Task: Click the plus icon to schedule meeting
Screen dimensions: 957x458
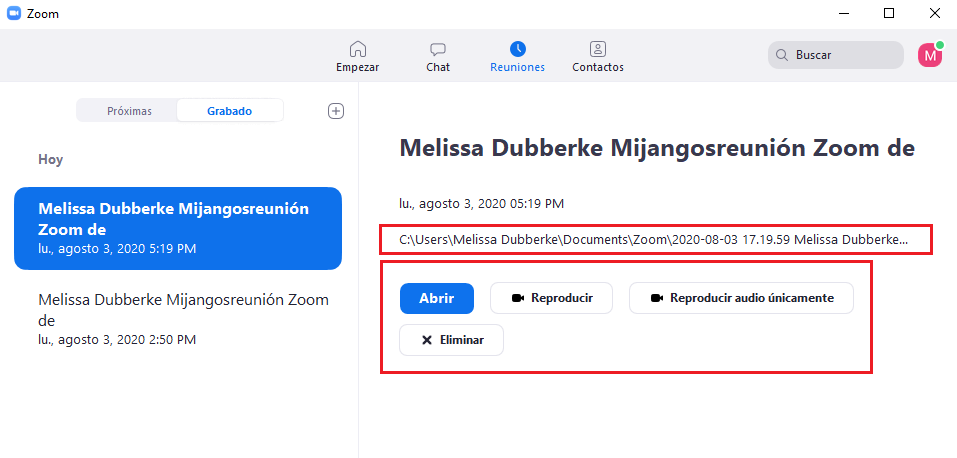Action: coord(336,111)
